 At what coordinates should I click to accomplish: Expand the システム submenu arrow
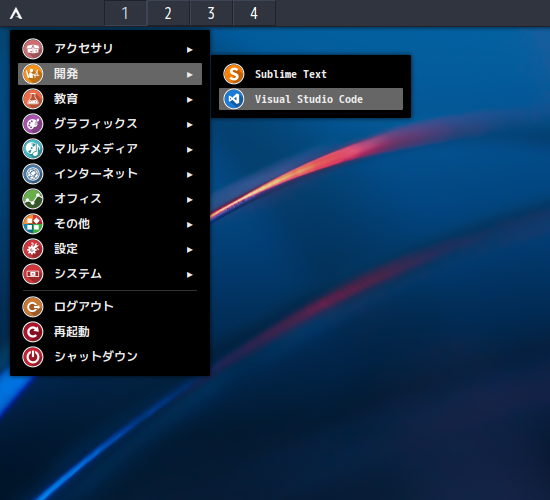[190, 275]
